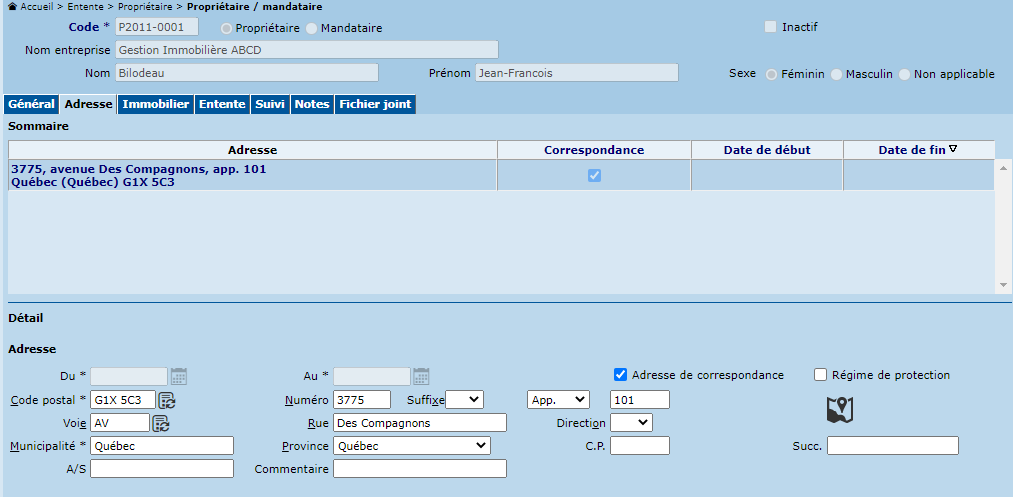The height and width of the screenshot is (497, 1013).
Task: Click the Entente breadcrumb link
Action: pos(84,6)
